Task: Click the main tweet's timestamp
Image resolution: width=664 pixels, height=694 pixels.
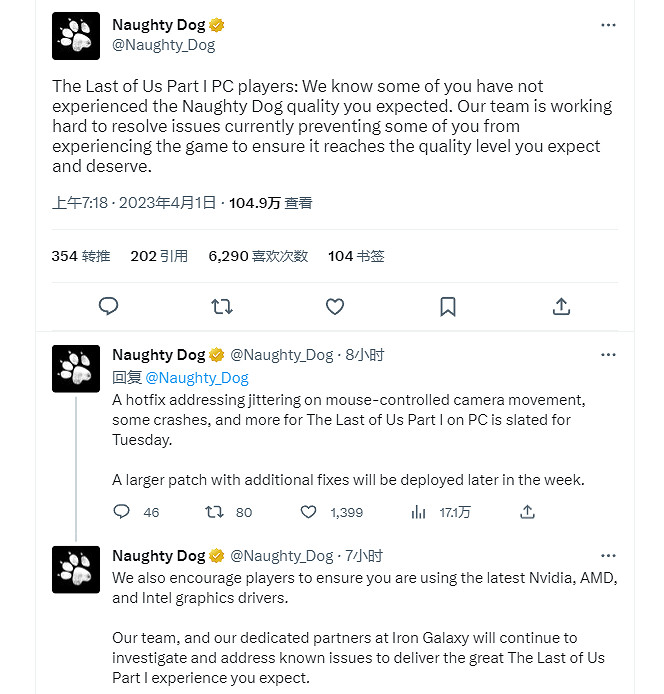Action: point(134,203)
